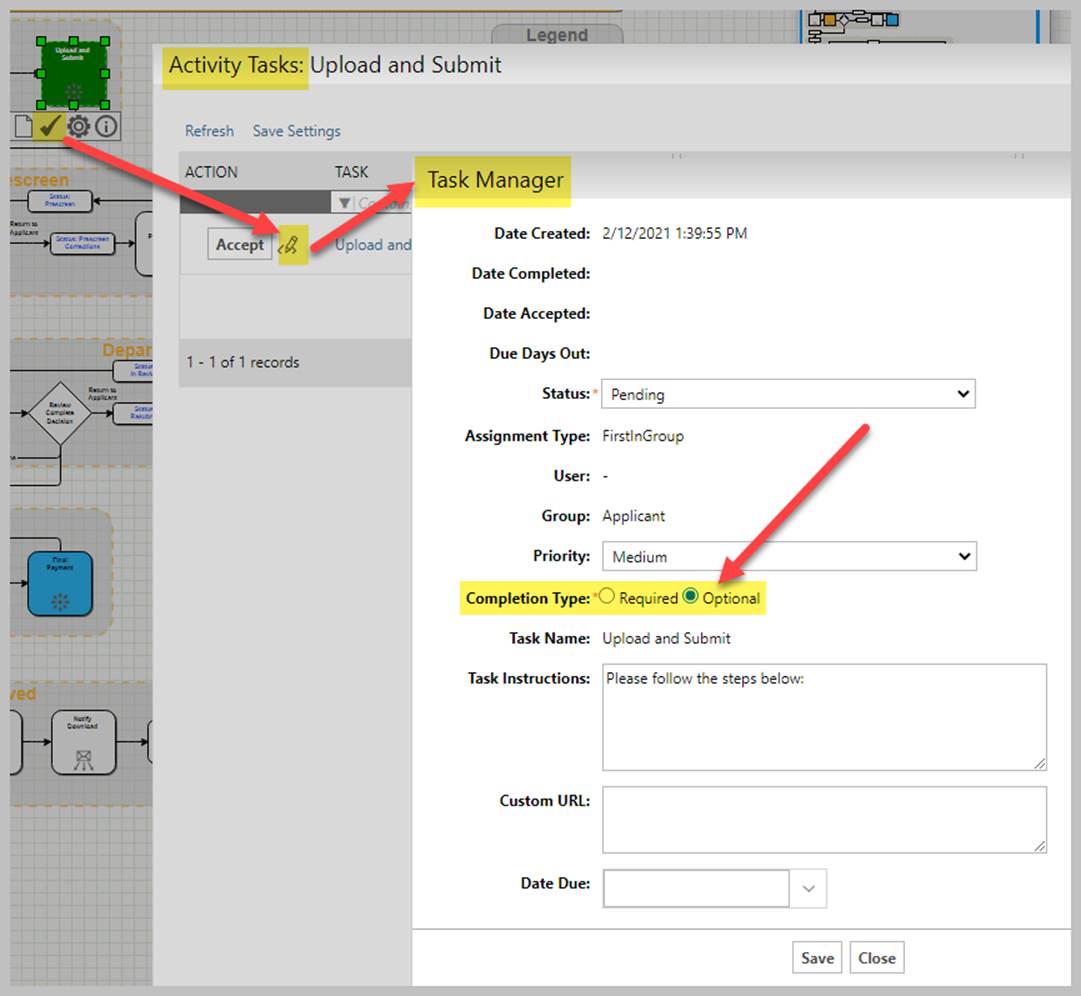Click the blank document icon below the activity

click(22, 126)
